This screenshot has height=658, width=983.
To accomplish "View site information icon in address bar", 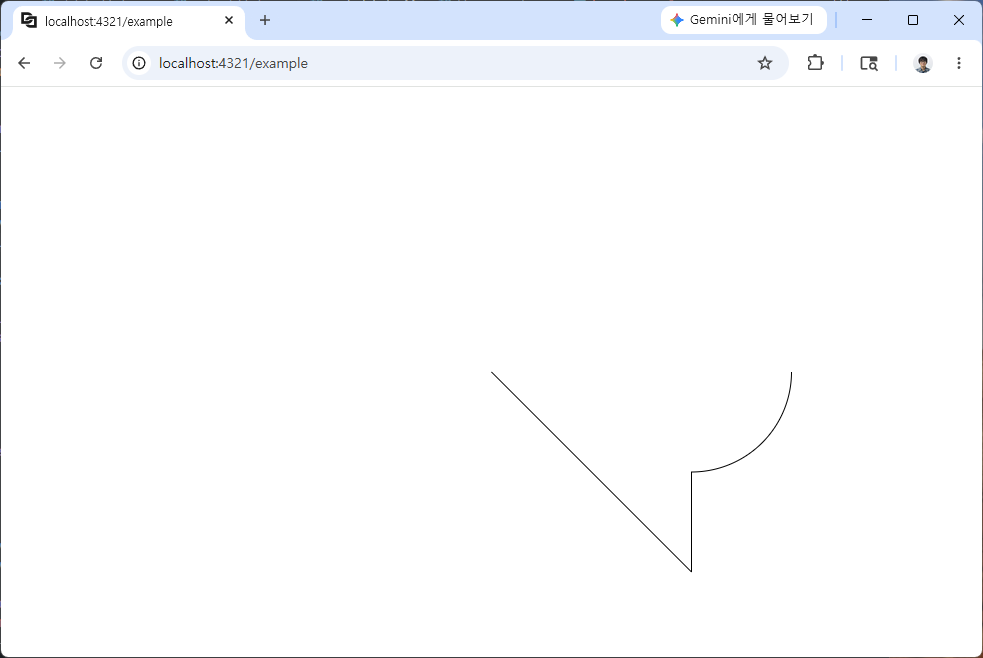I will click(139, 63).
